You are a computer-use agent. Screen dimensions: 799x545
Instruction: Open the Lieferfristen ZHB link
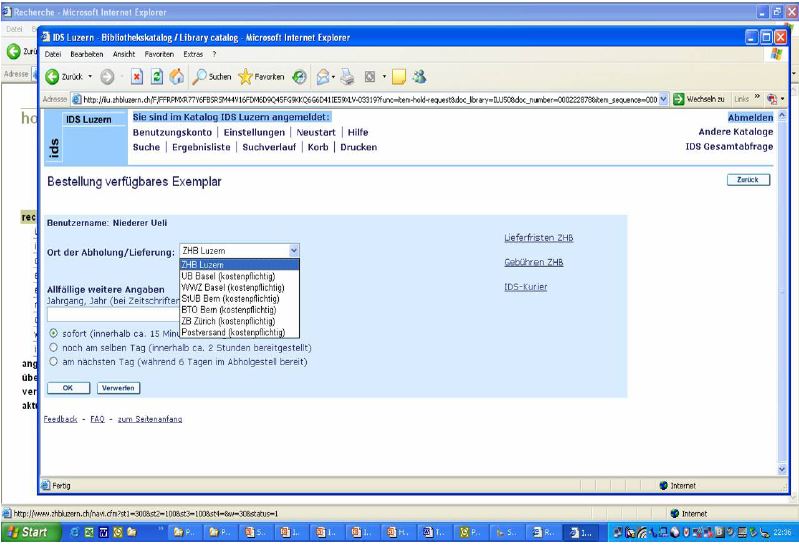point(544,237)
